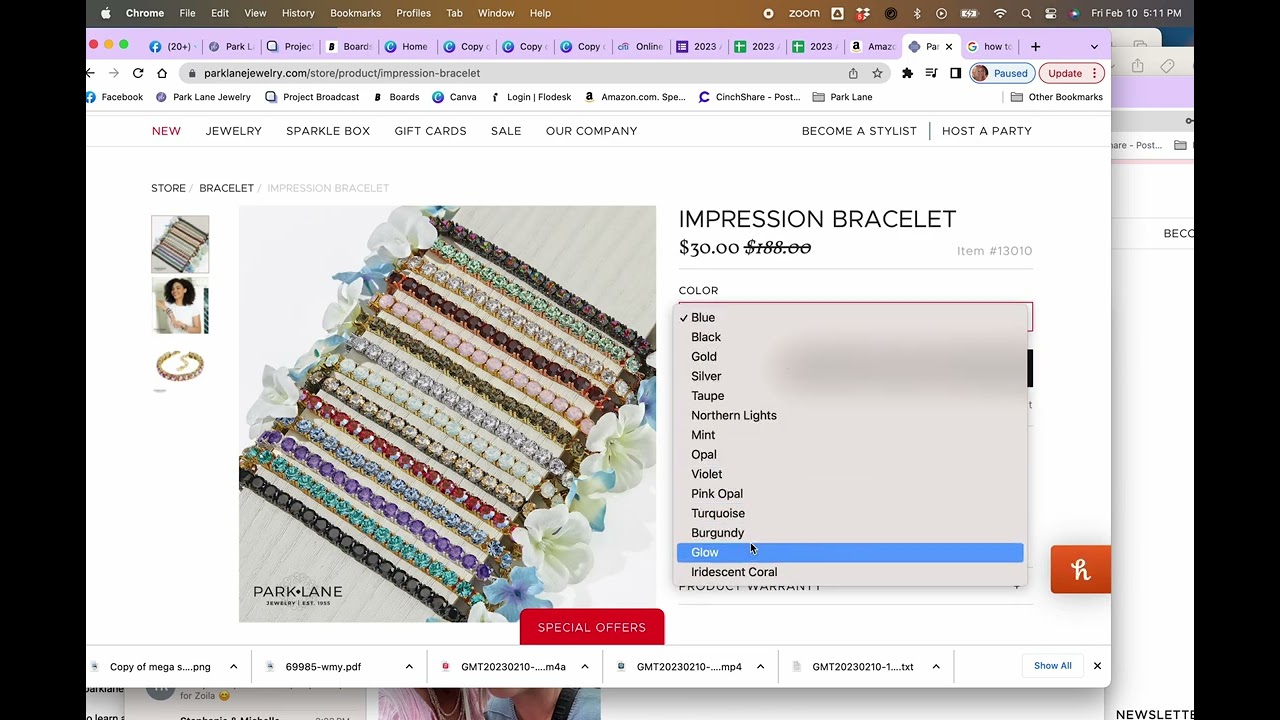The image size is (1280, 720).
Task: Go to BRACELET breadcrumb
Action: [x=226, y=188]
